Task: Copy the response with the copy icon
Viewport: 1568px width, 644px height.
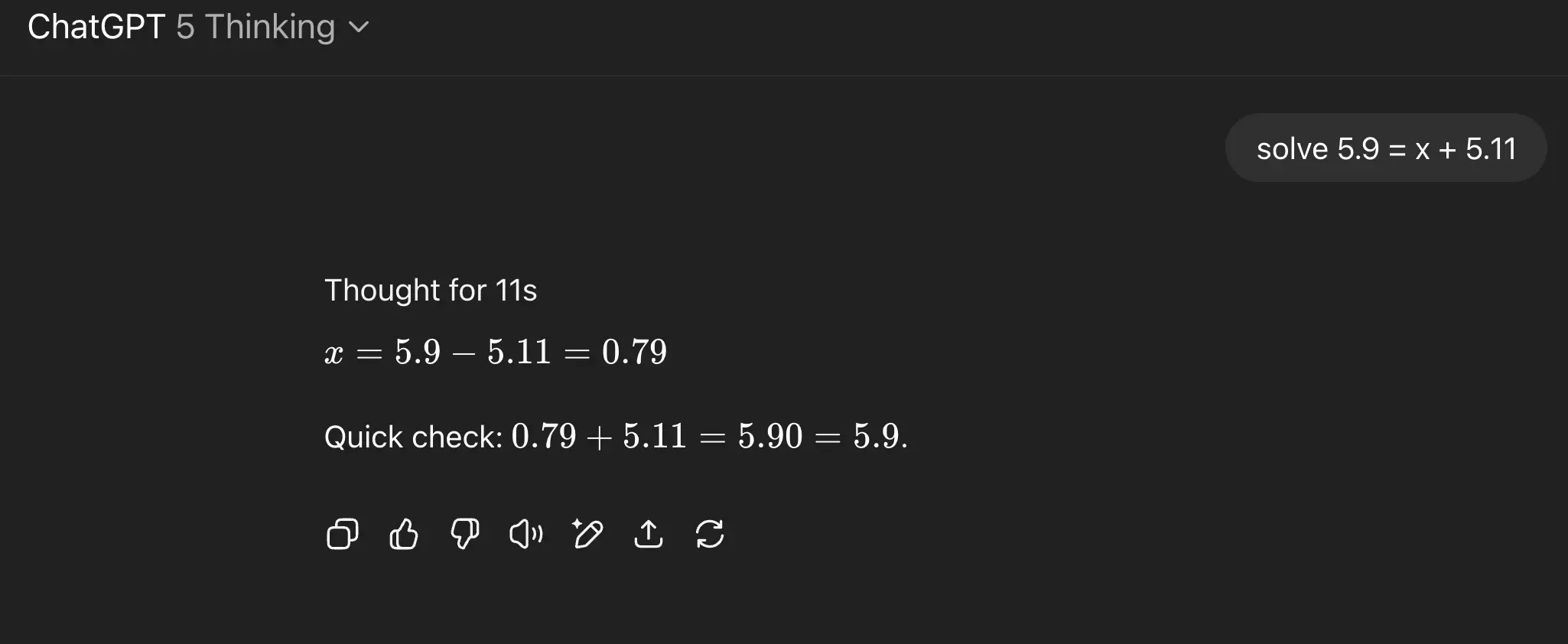Action: point(342,534)
